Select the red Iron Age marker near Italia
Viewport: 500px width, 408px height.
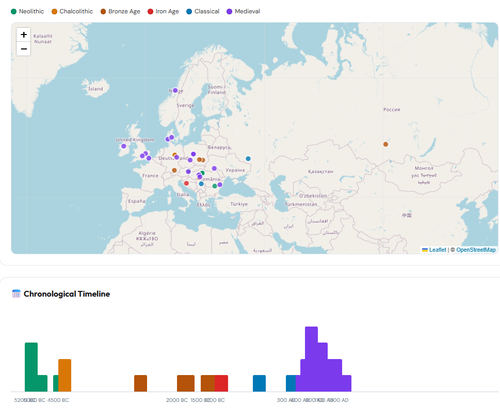click(186, 183)
